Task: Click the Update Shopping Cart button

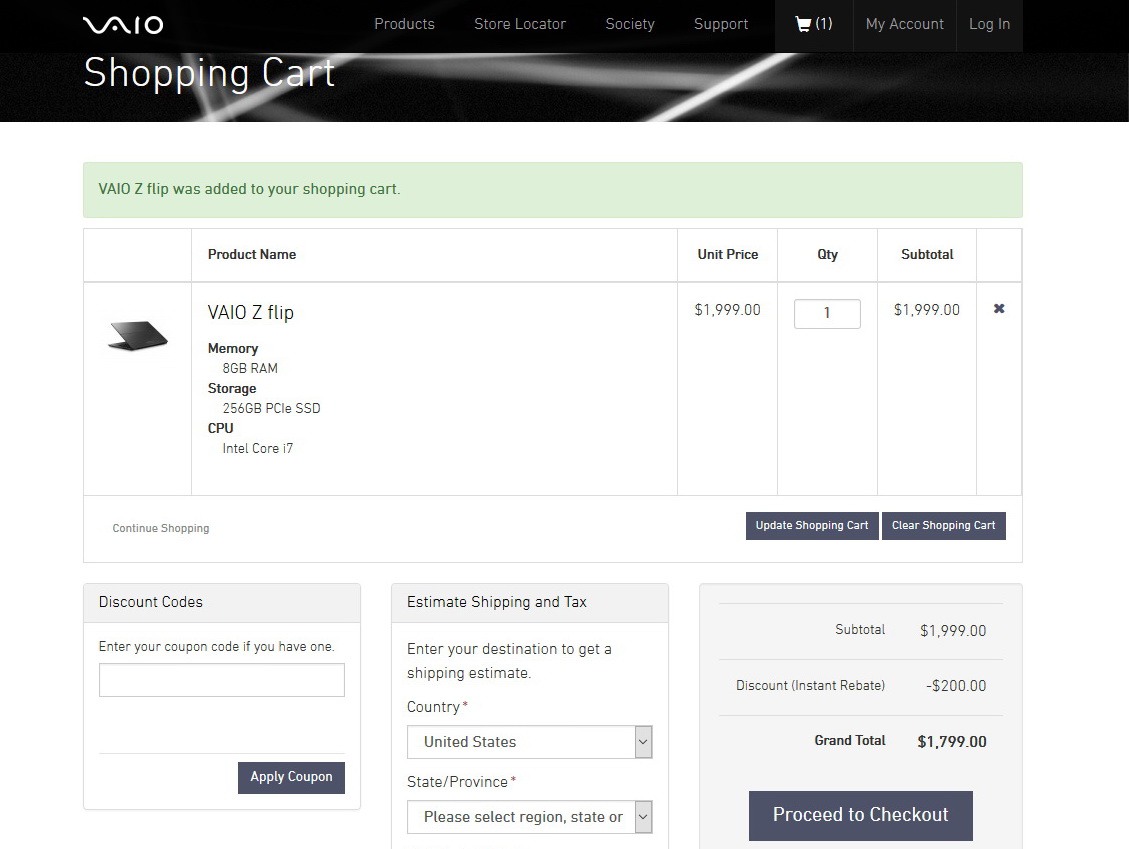Action: pyautogui.click(x=811, y=525)
